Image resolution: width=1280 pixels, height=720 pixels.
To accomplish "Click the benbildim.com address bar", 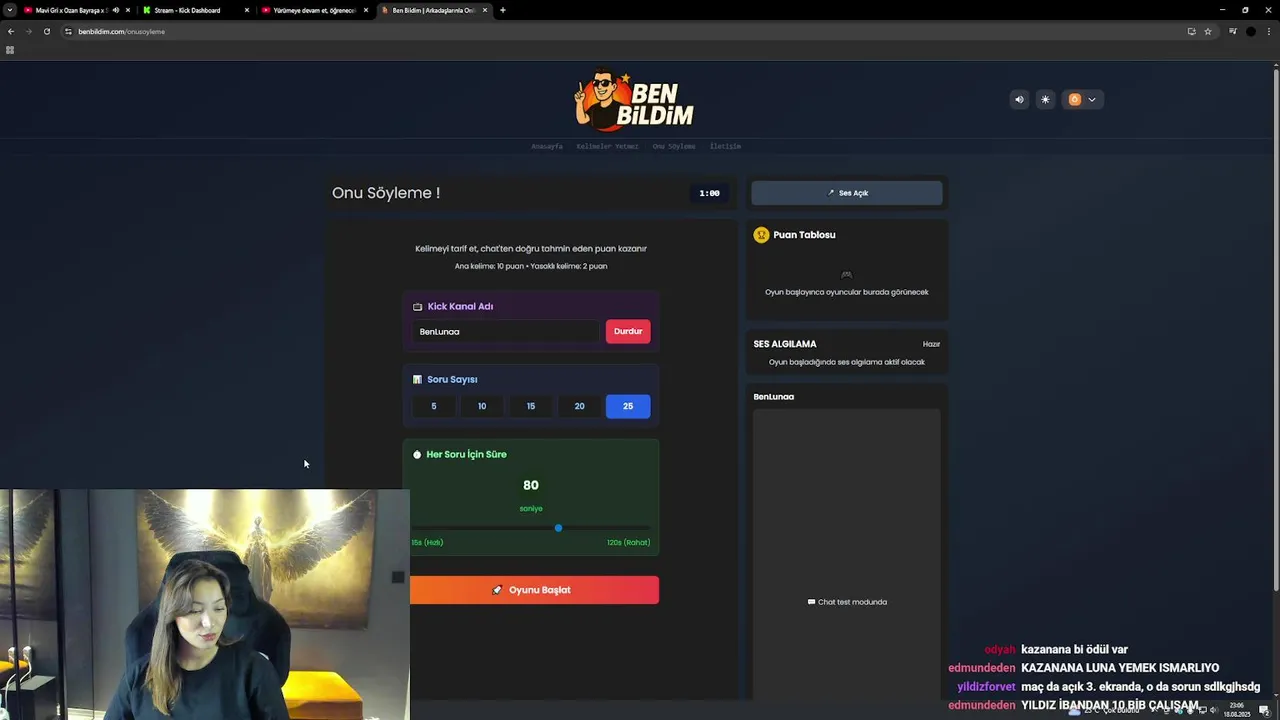I will coord(620,31).
